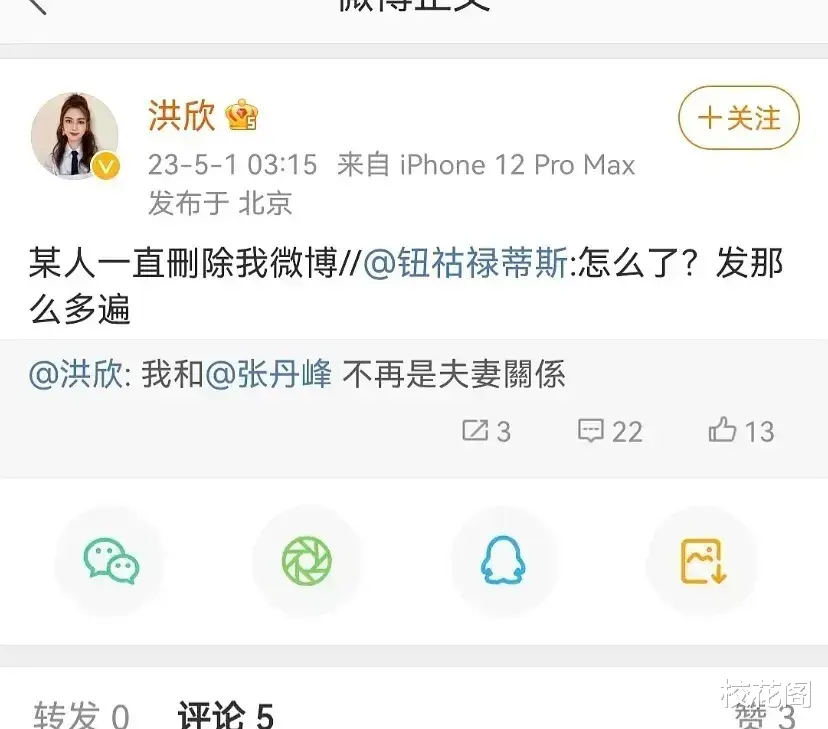The image size is (828, 729).
Task: Switch to the 评论 5 tab
Action: (226, 715)
